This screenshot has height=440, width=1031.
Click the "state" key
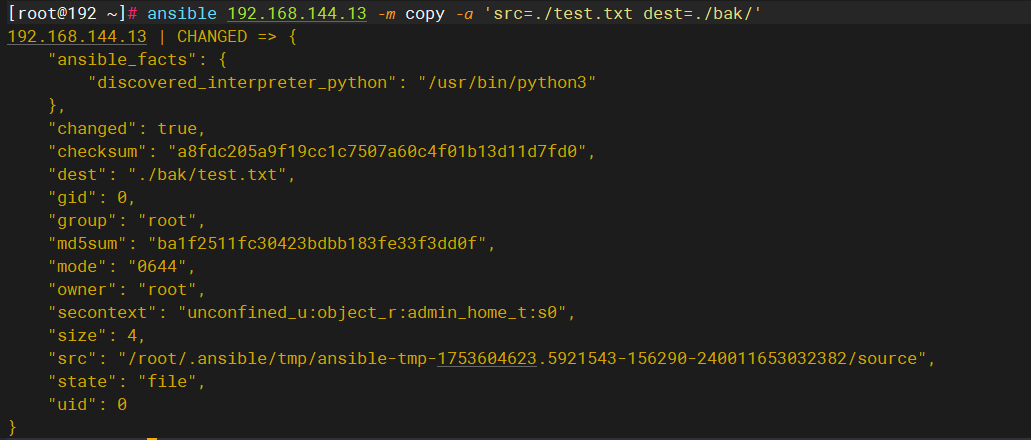click(x=84, y=381)
